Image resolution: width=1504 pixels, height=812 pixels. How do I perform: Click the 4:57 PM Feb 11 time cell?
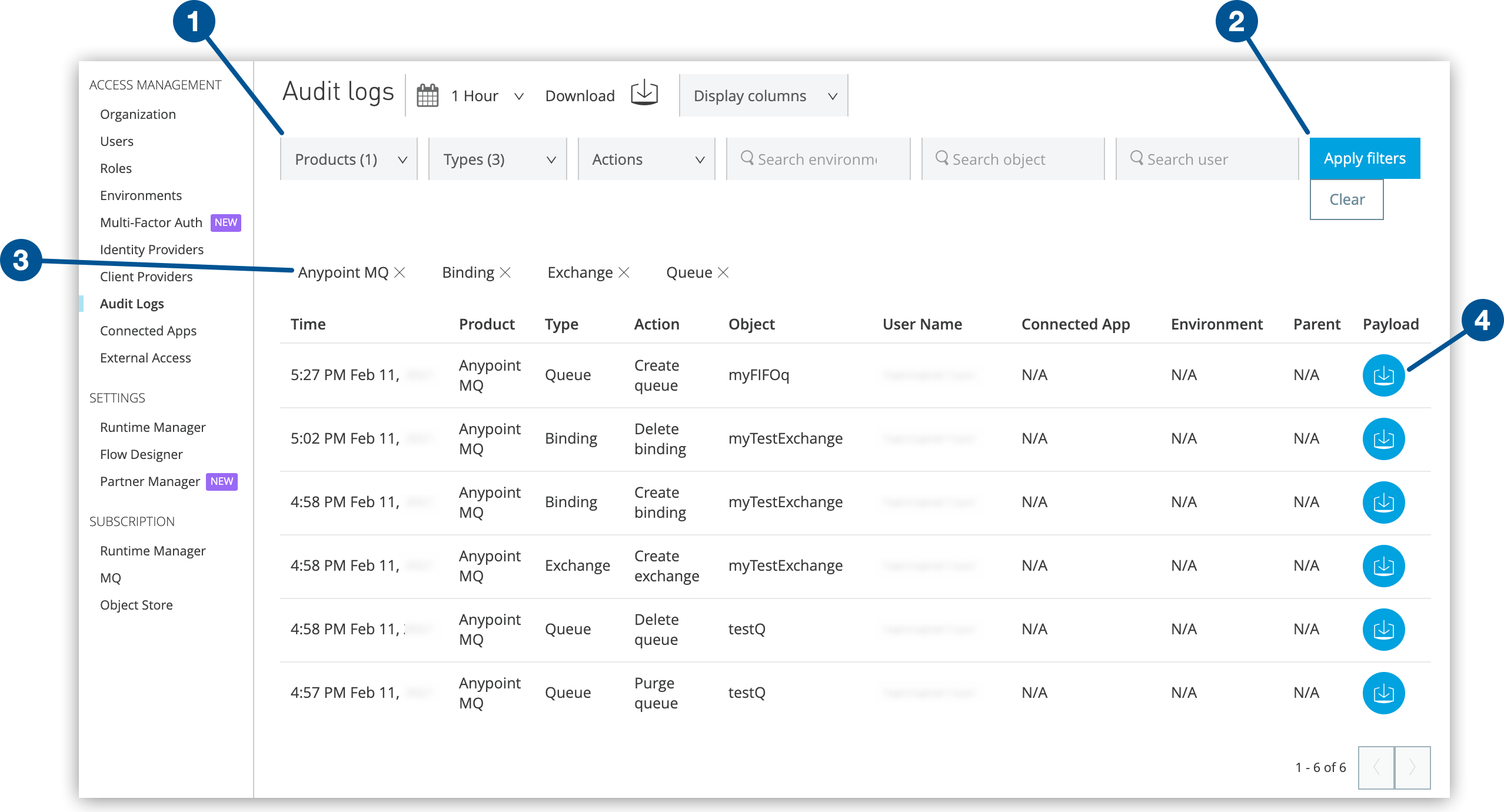345,693
